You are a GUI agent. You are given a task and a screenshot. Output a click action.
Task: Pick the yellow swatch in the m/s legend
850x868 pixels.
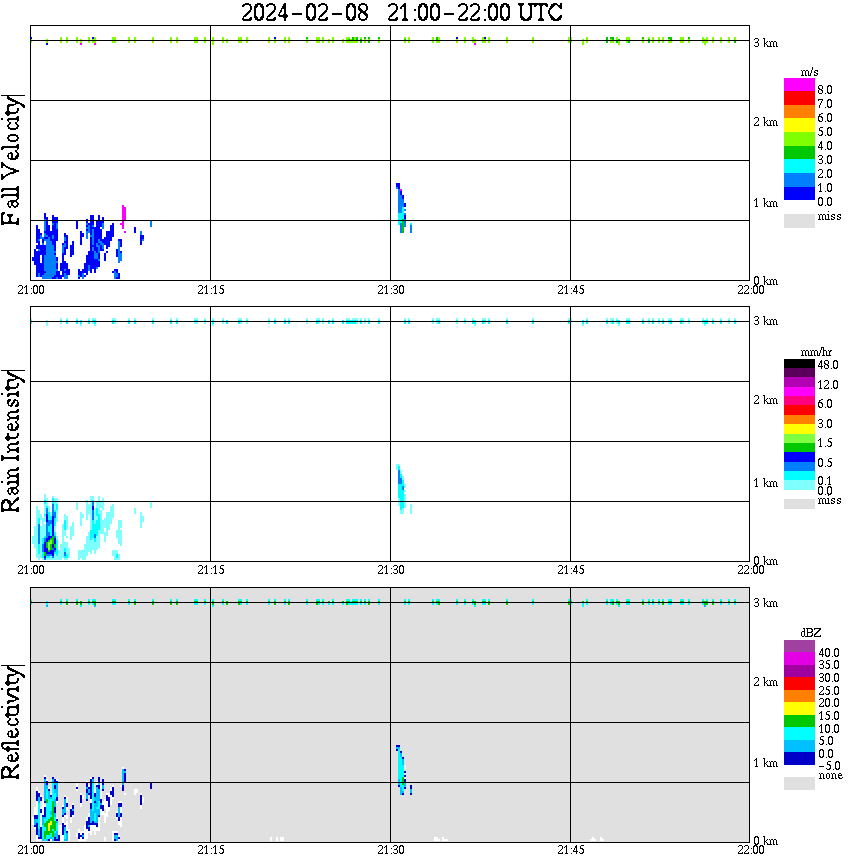[799, 125]
